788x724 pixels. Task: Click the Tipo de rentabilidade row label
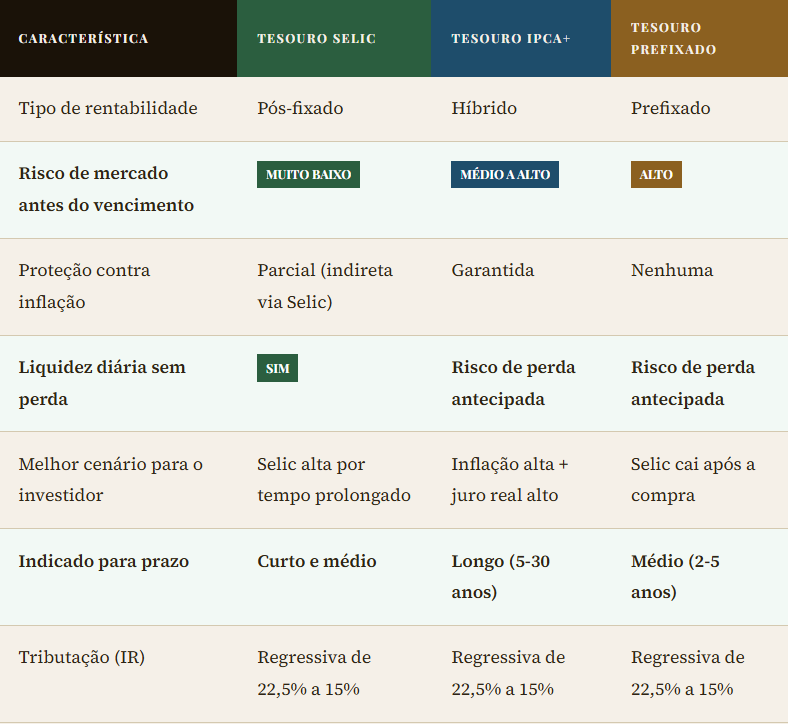(108, 108)
